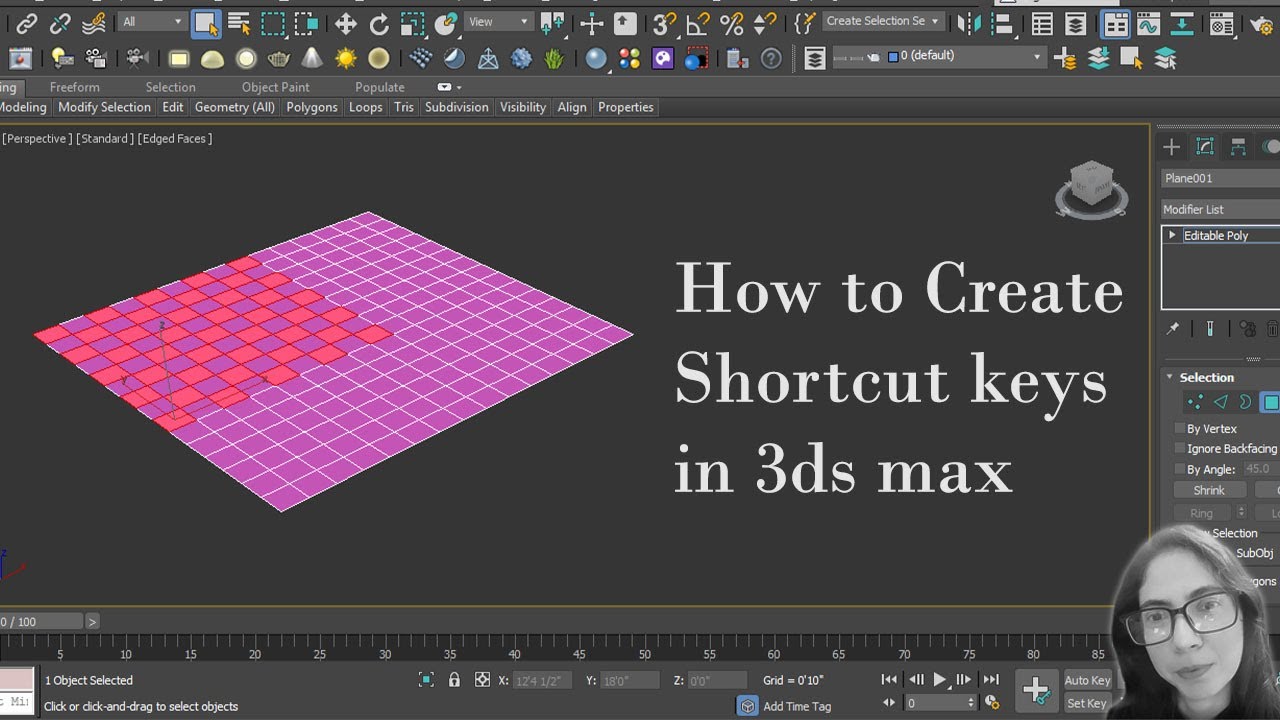Click the Pin Stack icon

(x=1173, y=328)
